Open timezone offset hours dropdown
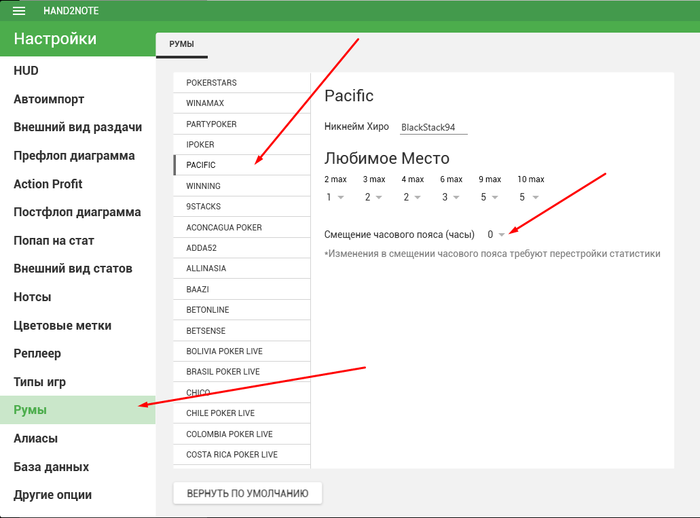The width and height of the screenshot is (700, 518). 496,234
